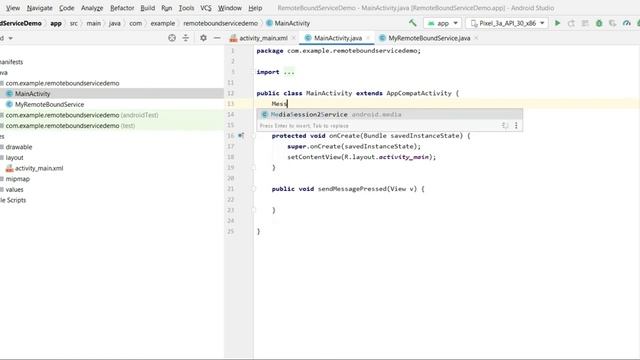Click the MainActivity class icon in breadcrumb
This screenshot has width=640, height=360.
tap(269, 23)
